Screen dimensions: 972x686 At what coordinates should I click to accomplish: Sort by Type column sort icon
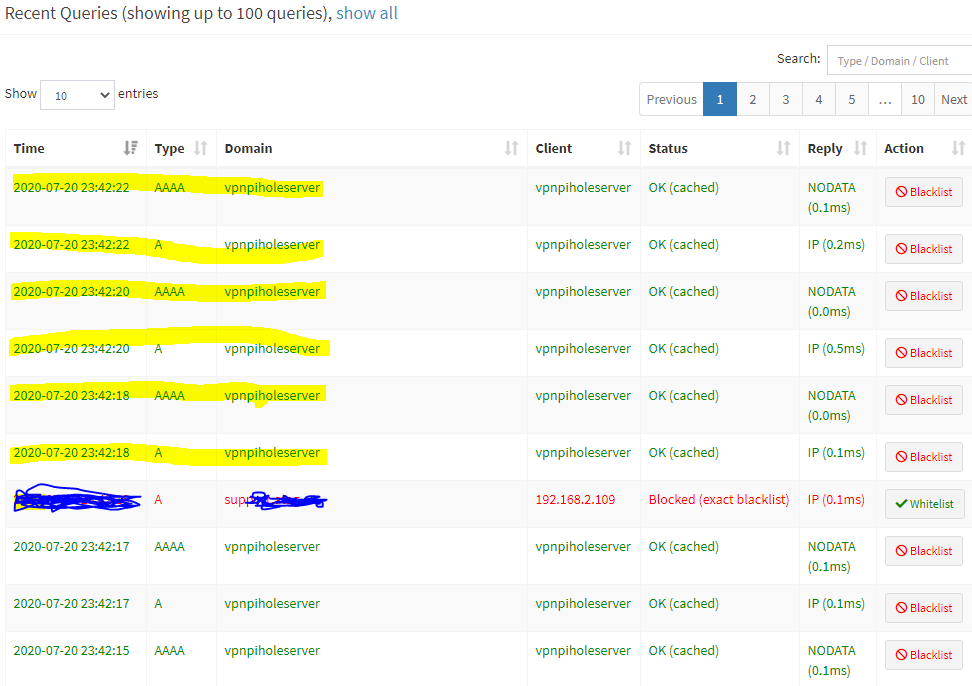click(x=200, y=148)
